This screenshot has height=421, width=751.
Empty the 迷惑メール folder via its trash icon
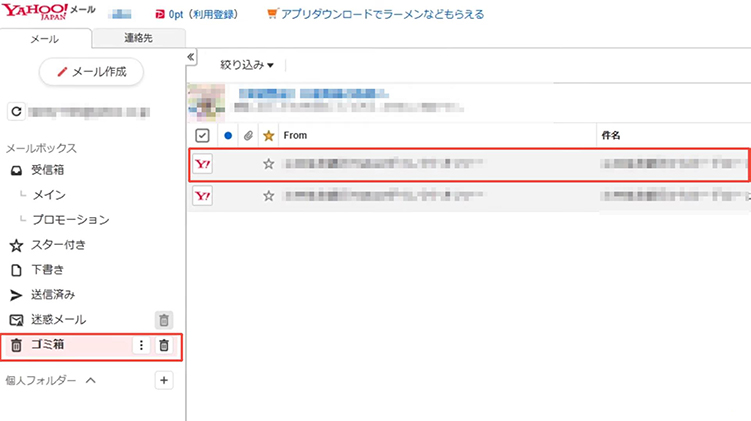click(164, 320)
